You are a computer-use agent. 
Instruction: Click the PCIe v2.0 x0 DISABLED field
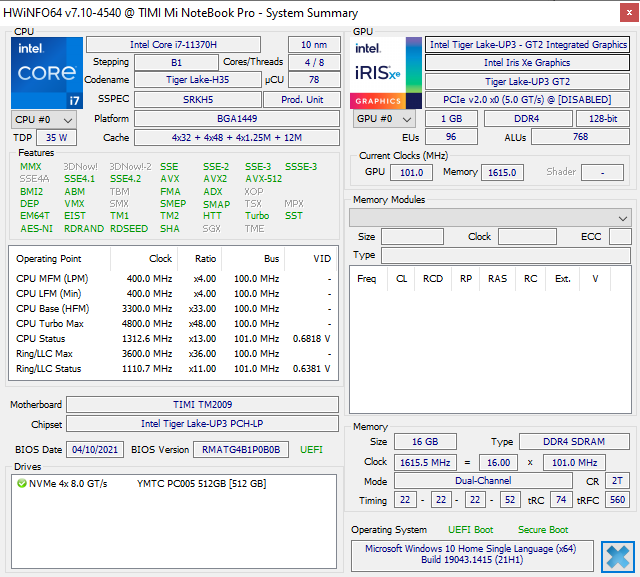527,100
